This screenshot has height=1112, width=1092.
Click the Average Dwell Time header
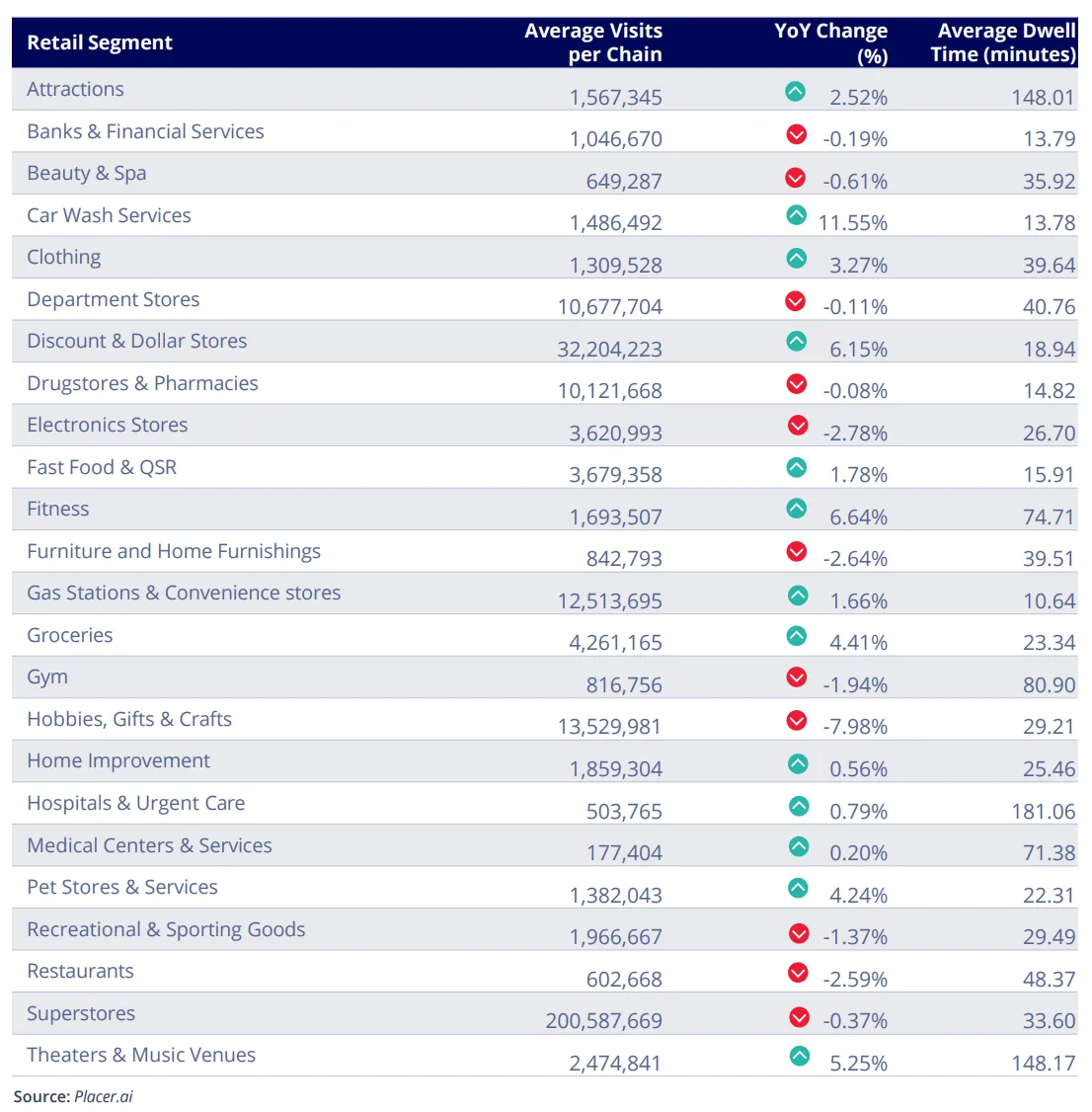(1003, 42)
